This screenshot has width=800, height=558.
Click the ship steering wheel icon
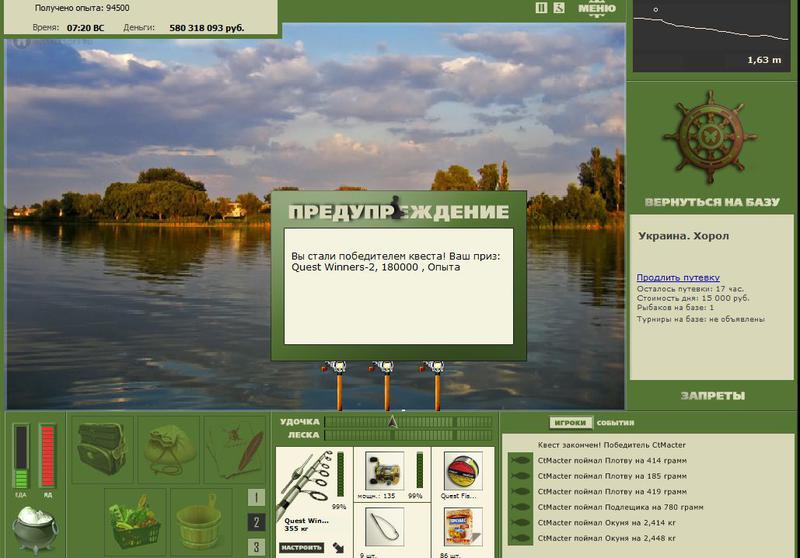710,137
